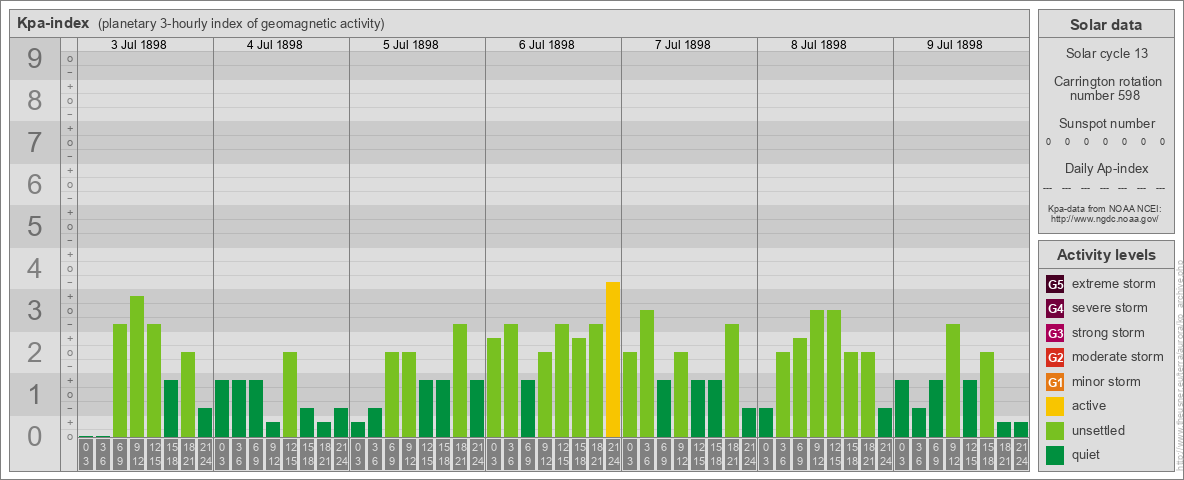Click the 'Daily Ap-index' label
Image resolution: width=1184 pixels, height=480 pixels.
[x=1107, y=168]
